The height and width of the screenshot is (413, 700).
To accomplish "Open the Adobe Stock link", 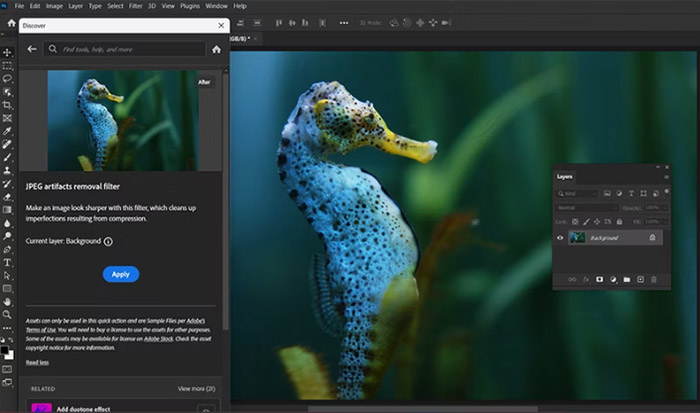I will pos(158,339).
